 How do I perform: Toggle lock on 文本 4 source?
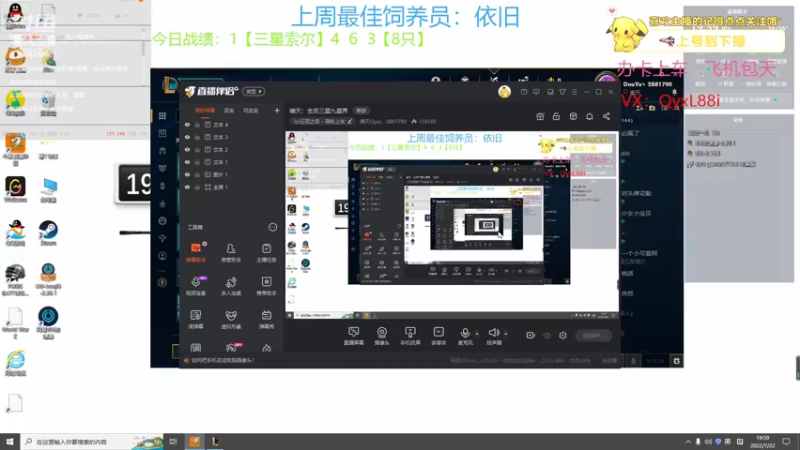(x=197, y=124)
